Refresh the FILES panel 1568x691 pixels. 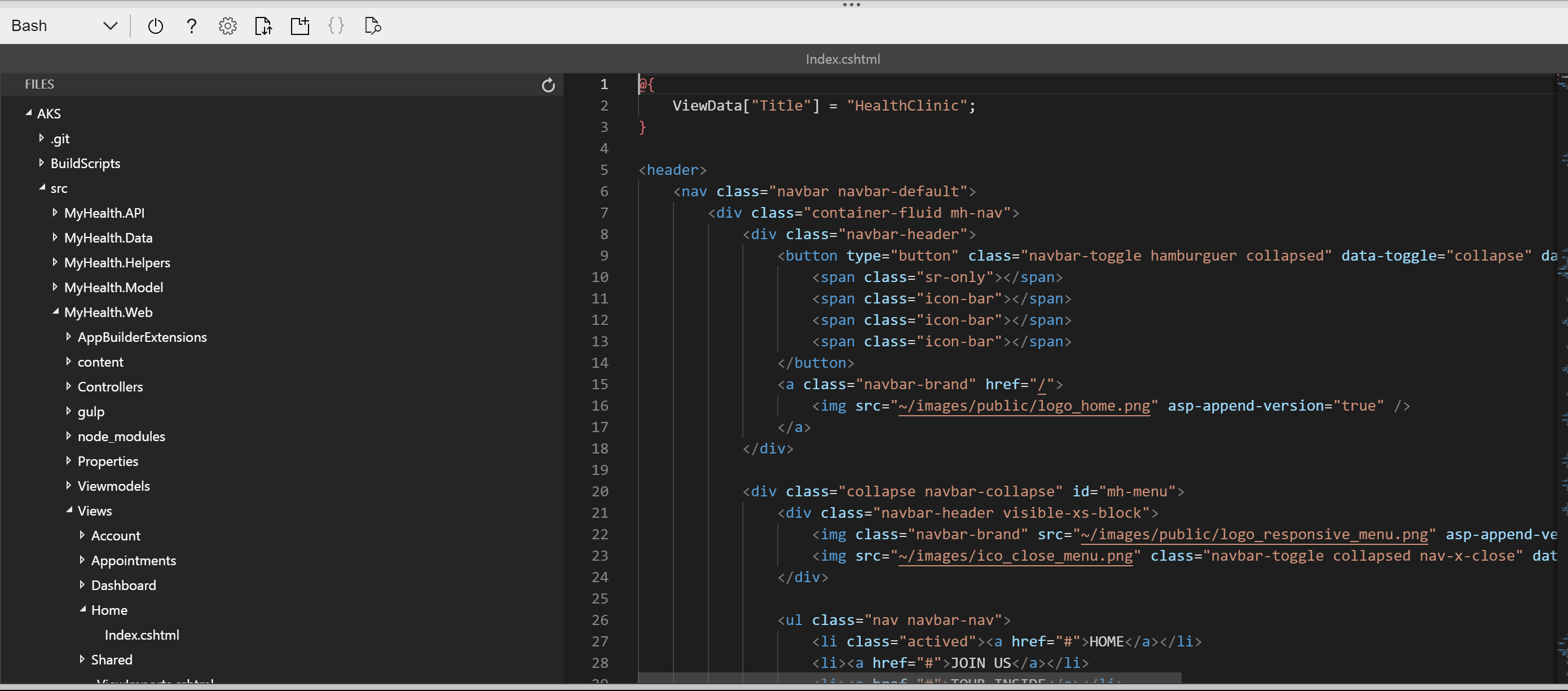548,85
